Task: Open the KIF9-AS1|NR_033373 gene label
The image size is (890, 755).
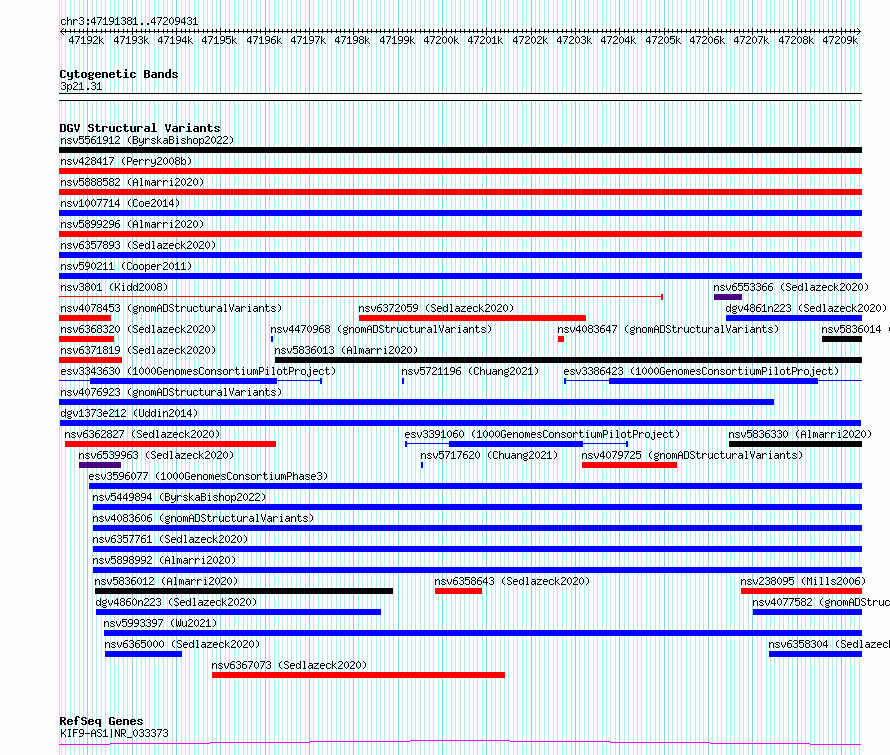Action: [x=114, y=733]
